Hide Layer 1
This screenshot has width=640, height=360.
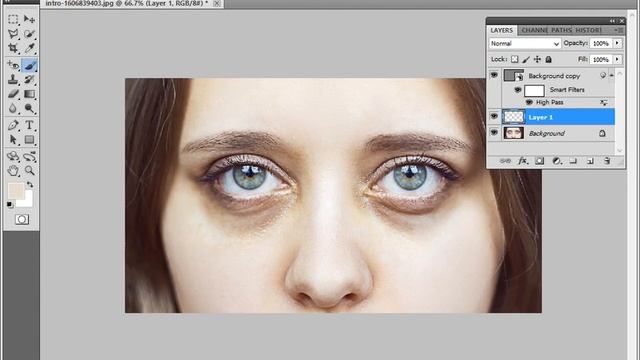(494, 116)
